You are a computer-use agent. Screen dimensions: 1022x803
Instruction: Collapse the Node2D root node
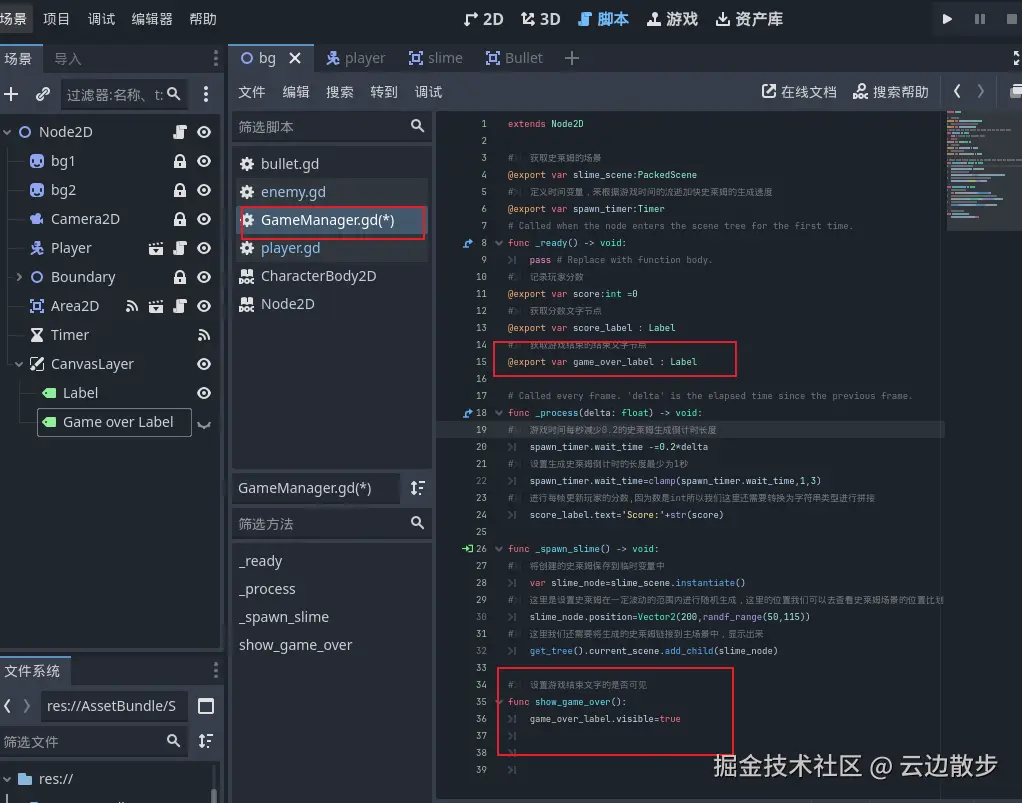click(7, 132)
